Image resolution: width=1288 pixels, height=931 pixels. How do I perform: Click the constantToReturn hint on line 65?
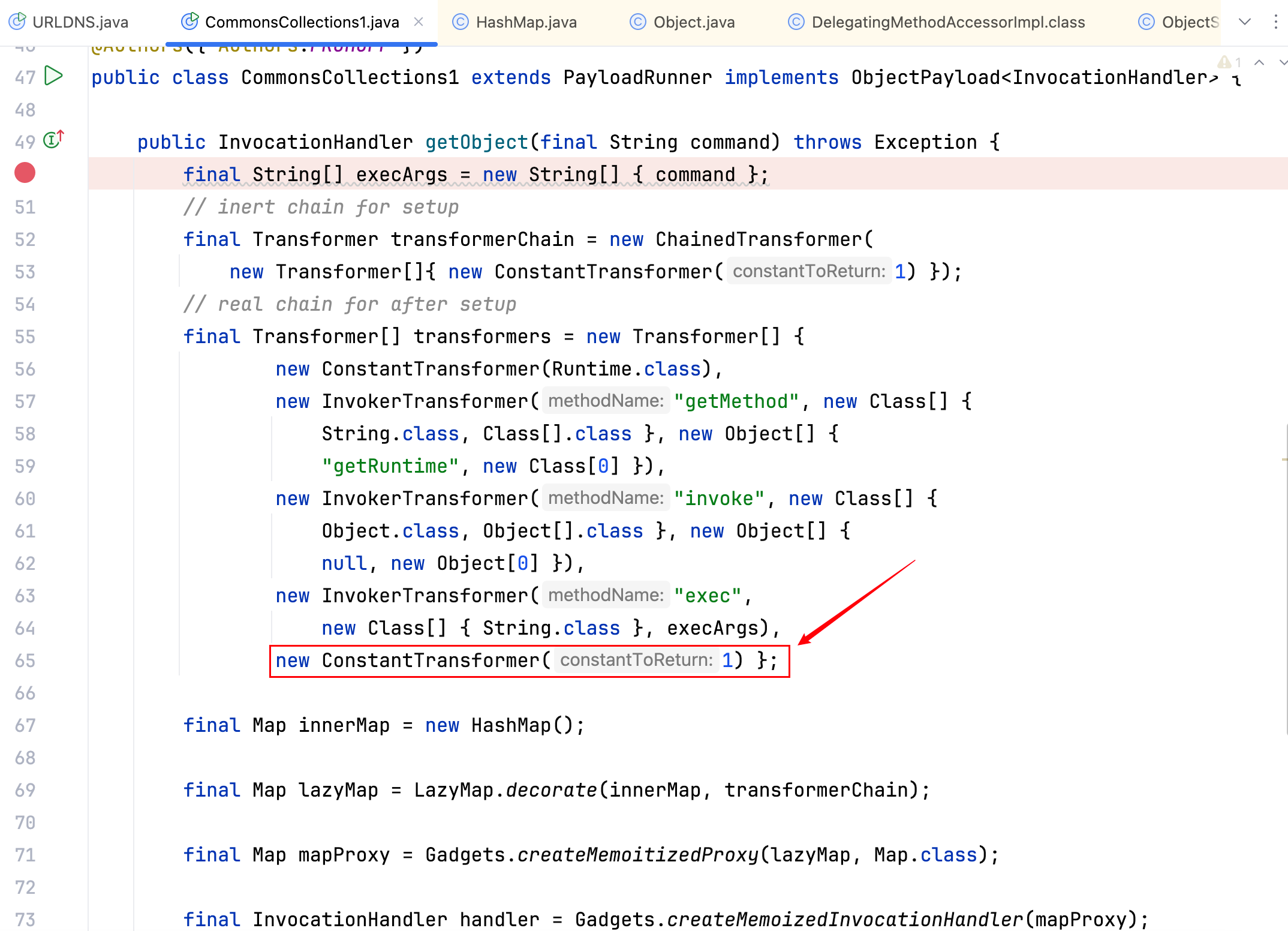(636, 660)
